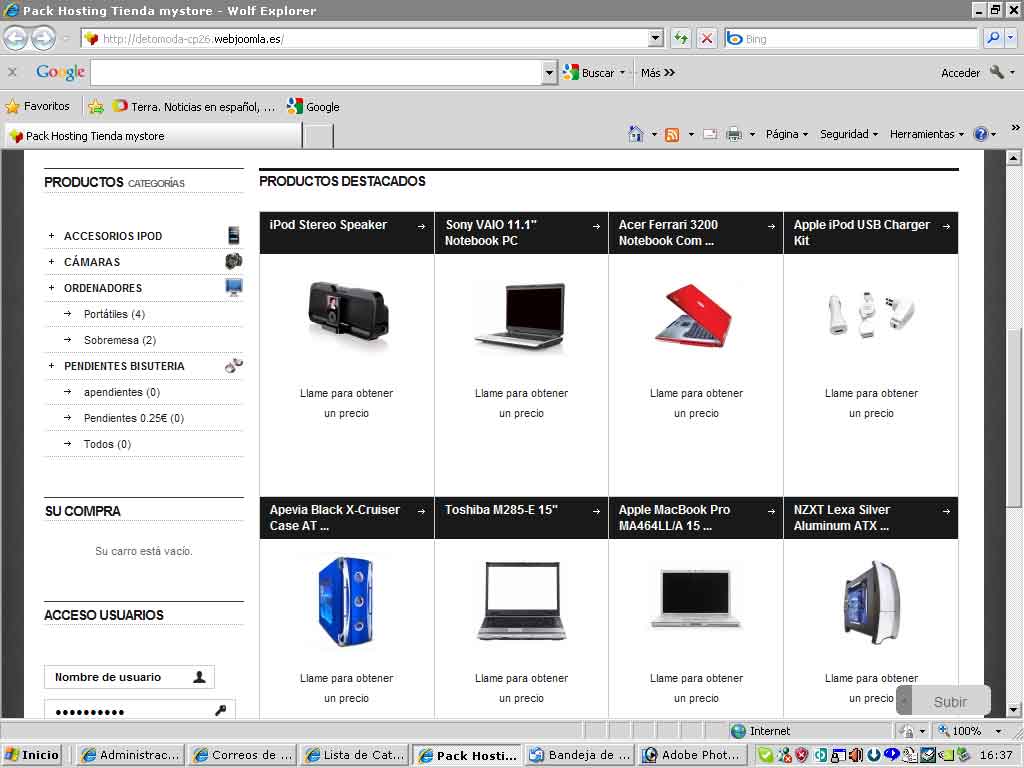Click the Ordenadores category monitor icon
This screenshot has height=768, width=1024.
click(x=234, y=287)
